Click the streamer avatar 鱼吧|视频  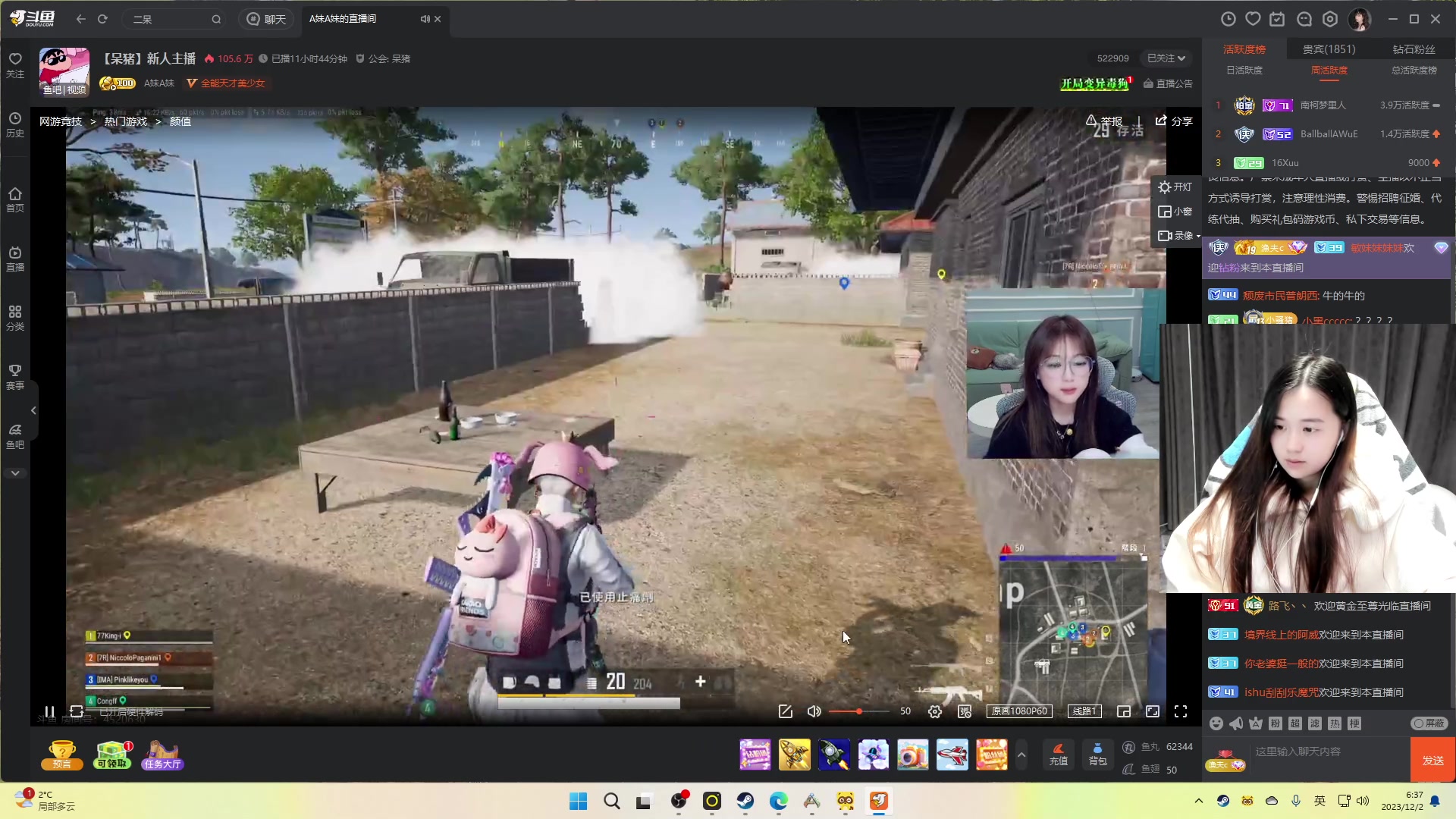tap(64, 72)
